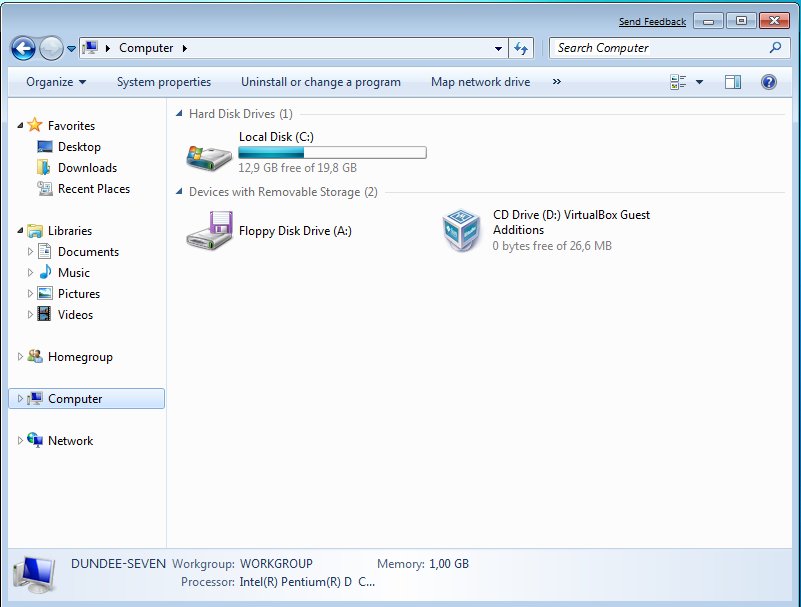Expand the Pictures library arrow
The height and width of the screenshot is (607, 801).
point(30,293)
